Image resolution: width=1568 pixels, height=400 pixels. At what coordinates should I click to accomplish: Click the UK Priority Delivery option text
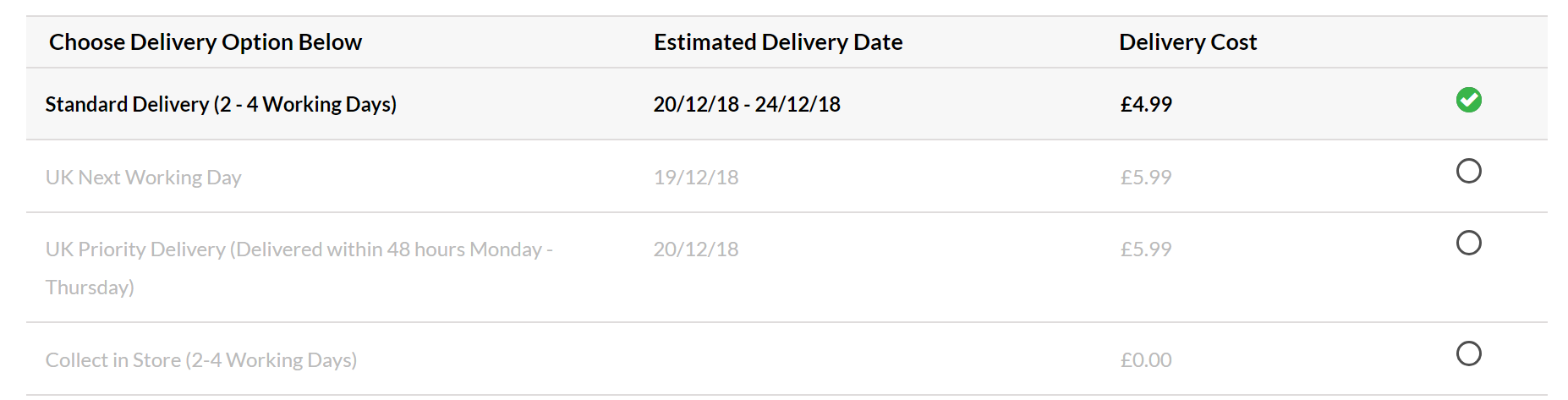point(299,249)
